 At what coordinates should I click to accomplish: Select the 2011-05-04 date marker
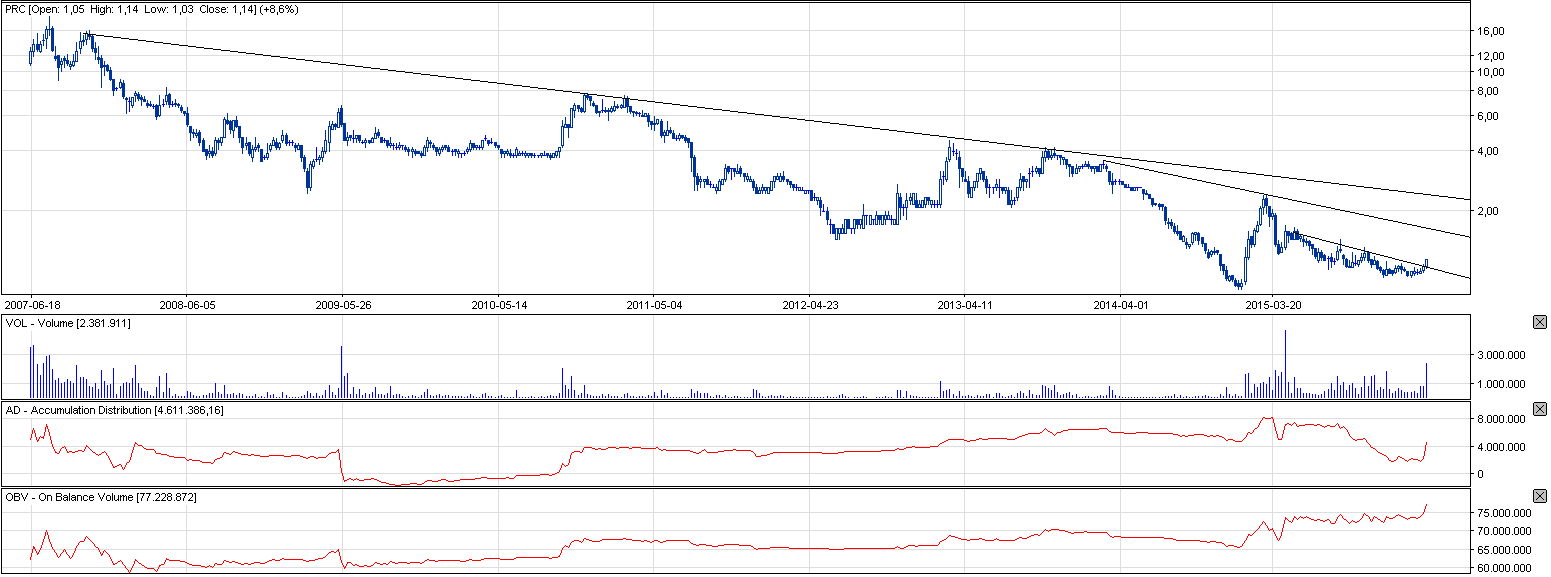click(653, 304)
